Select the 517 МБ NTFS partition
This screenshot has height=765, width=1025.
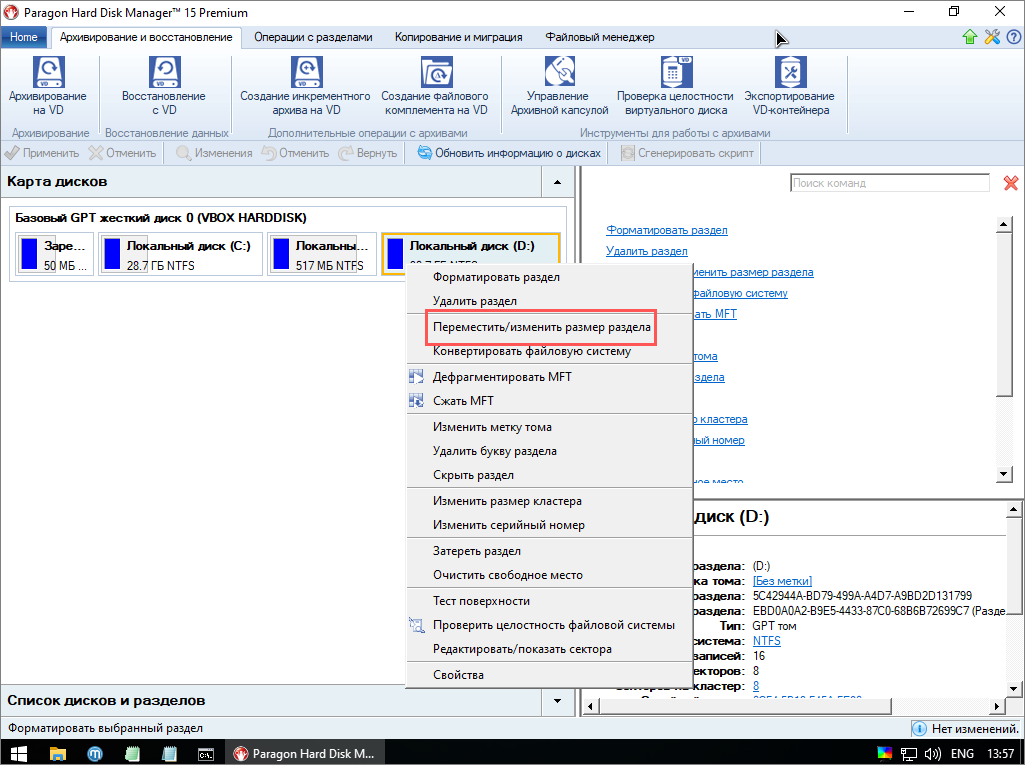pos(322,254)
